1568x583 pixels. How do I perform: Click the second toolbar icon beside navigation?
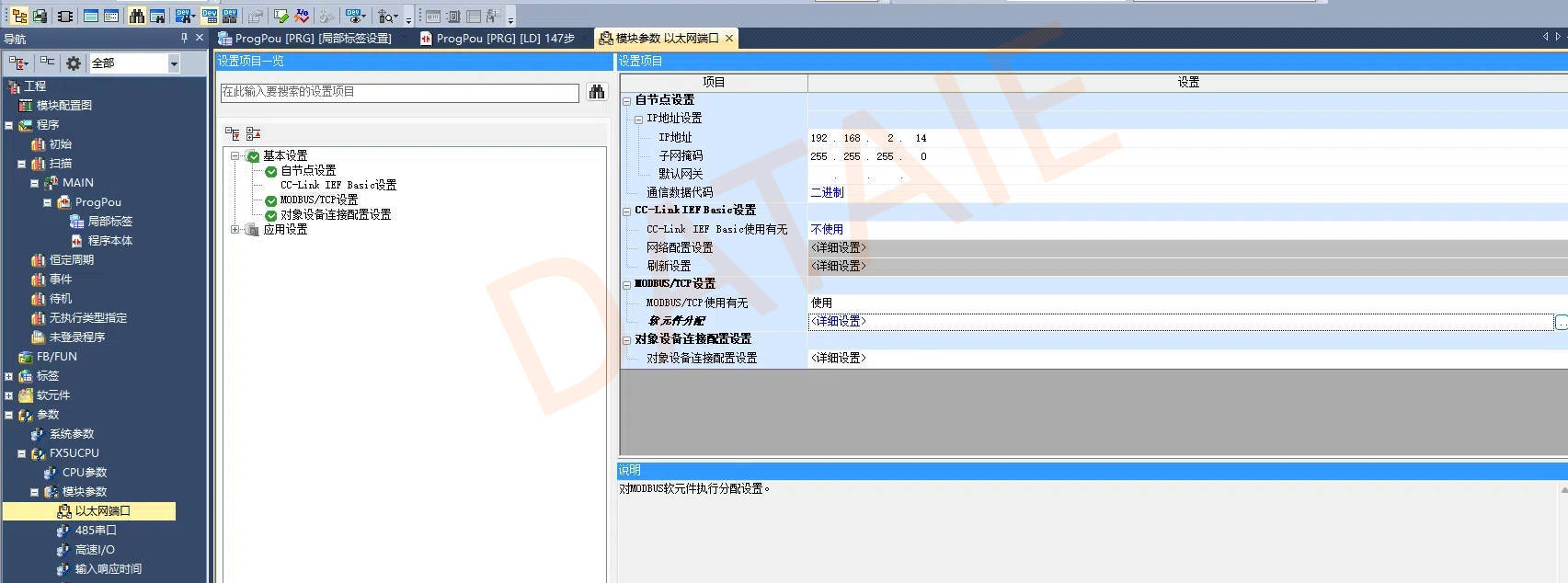pos(40,16)
